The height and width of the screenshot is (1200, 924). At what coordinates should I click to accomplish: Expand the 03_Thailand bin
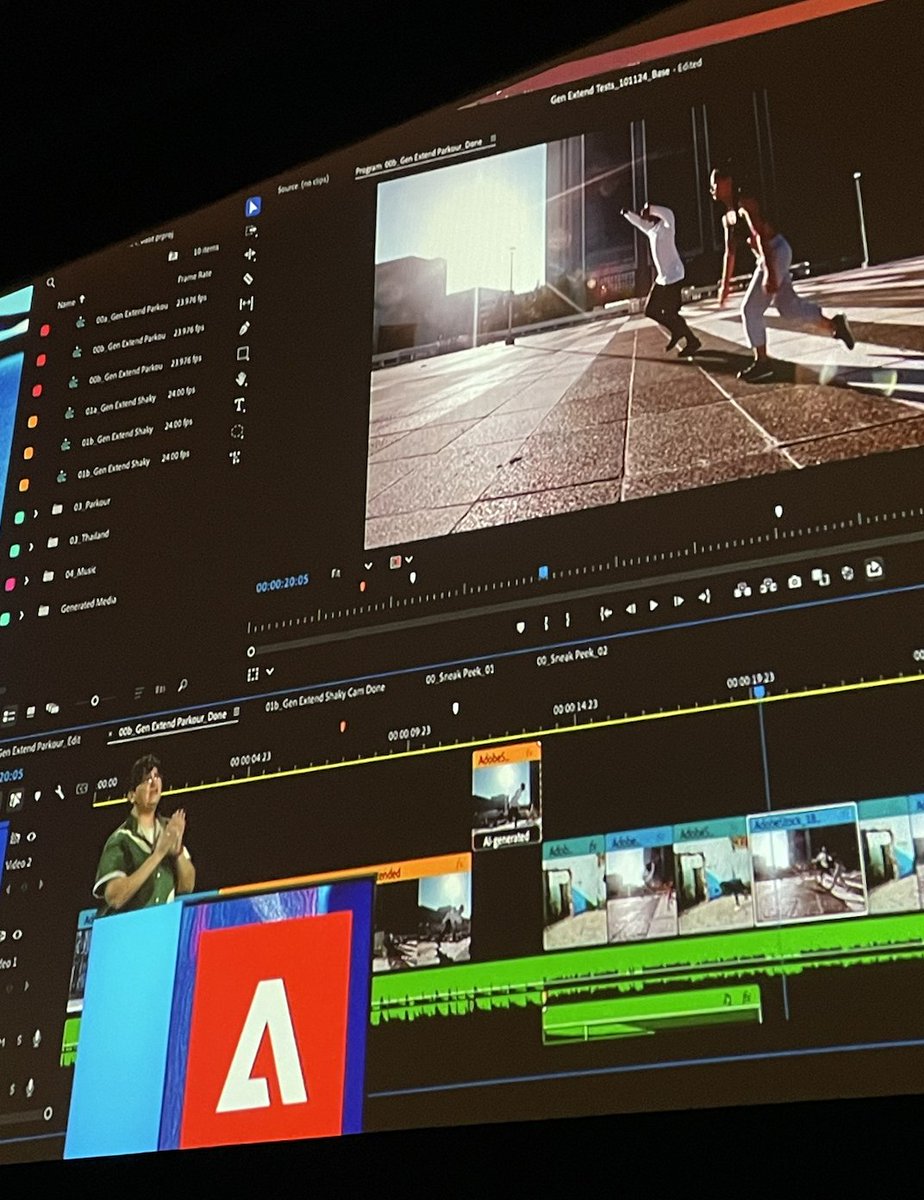pos(33,546)
